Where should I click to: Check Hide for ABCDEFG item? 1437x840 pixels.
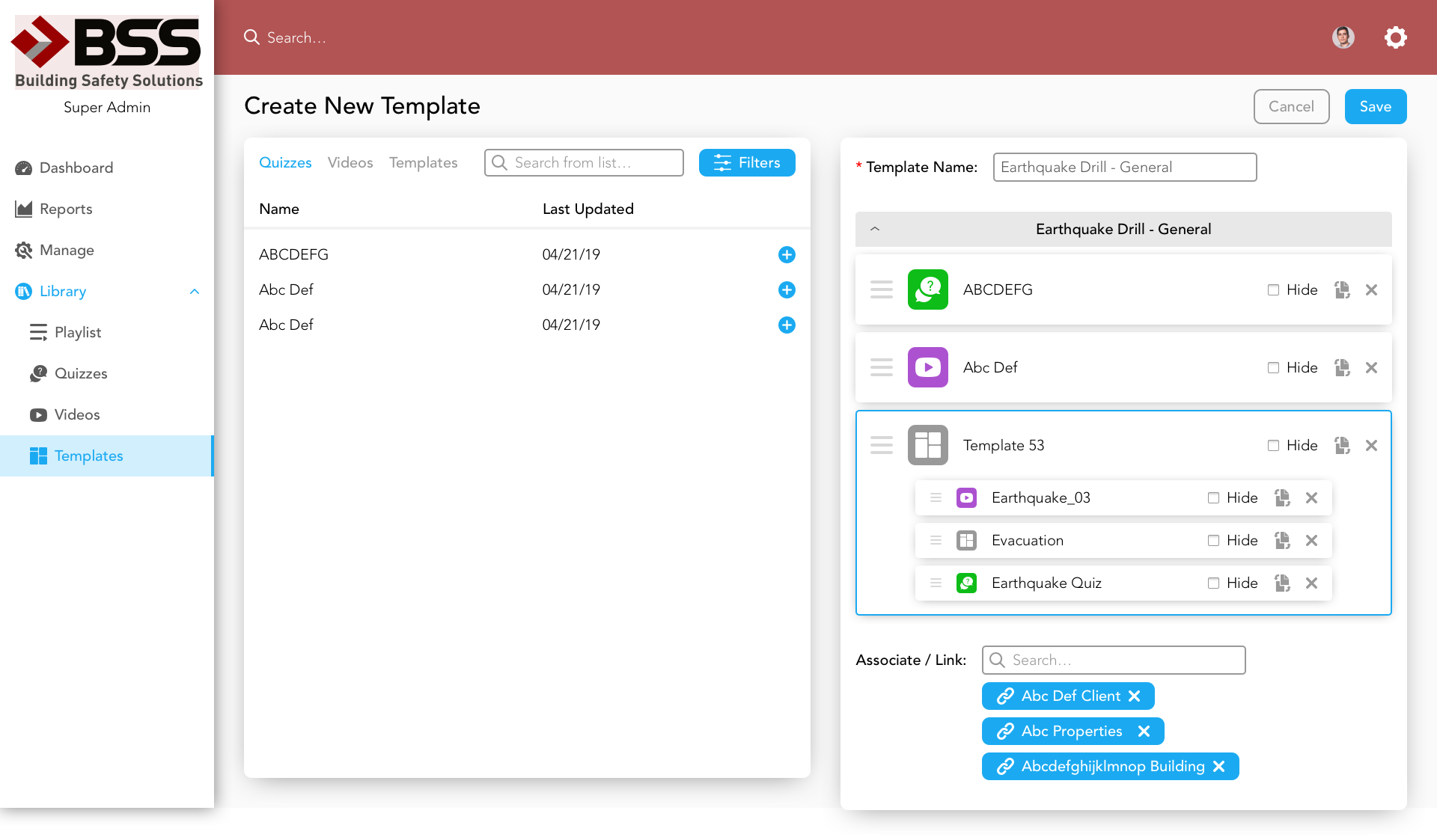(1273, 290)
